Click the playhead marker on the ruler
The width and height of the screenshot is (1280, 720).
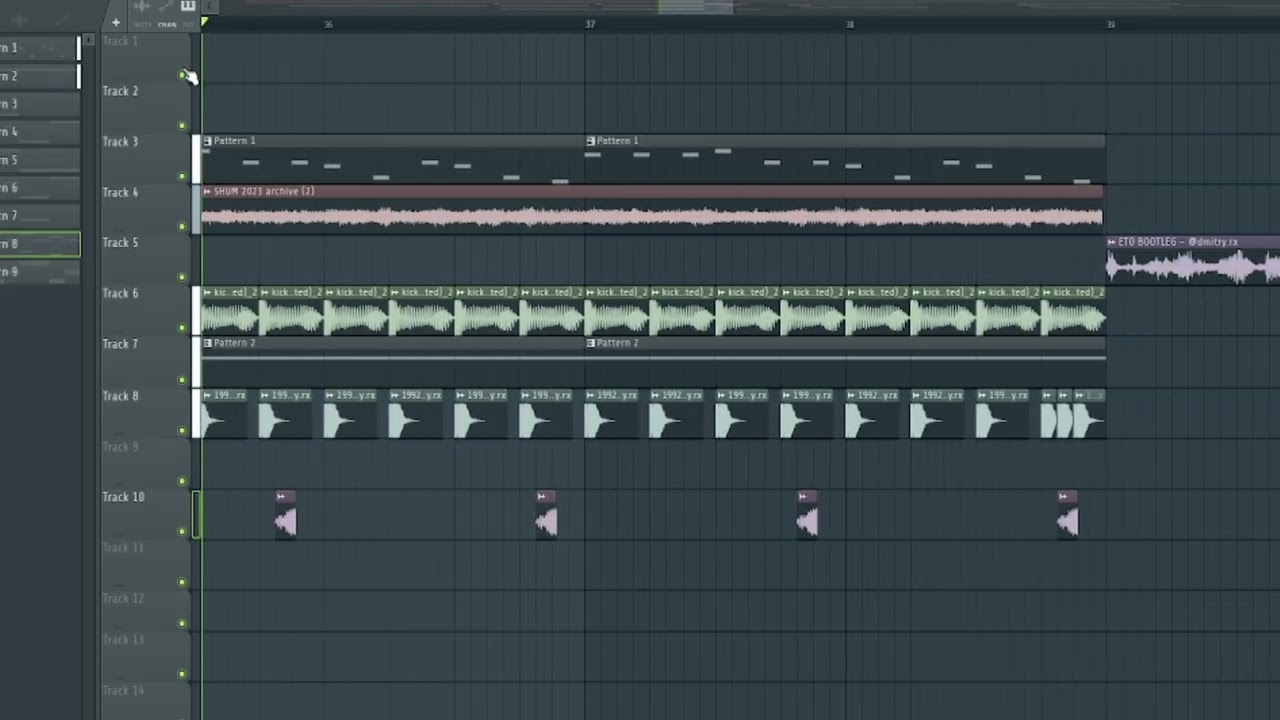coord(204,22)
